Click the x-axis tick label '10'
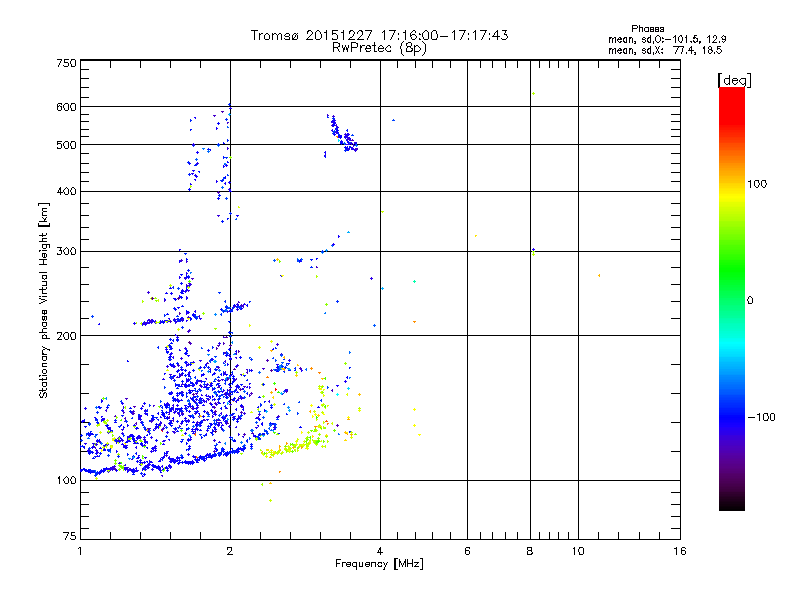Screen dimensions: 800x600 click(578, 551)
